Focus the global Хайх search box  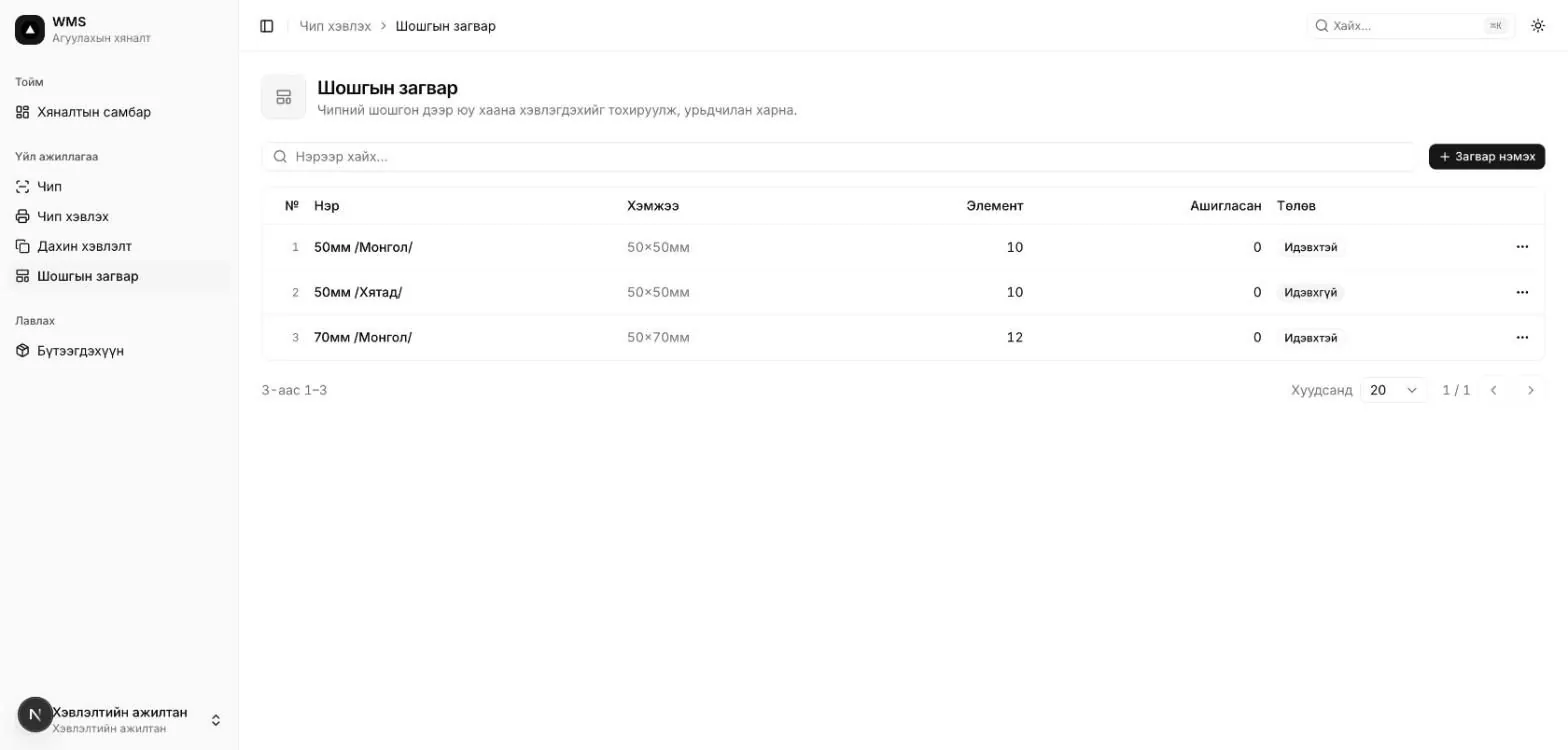click(1411, 26)
